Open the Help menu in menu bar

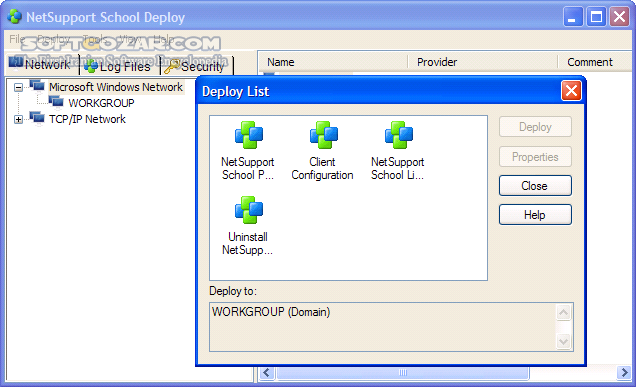click(x=164, y=39)
